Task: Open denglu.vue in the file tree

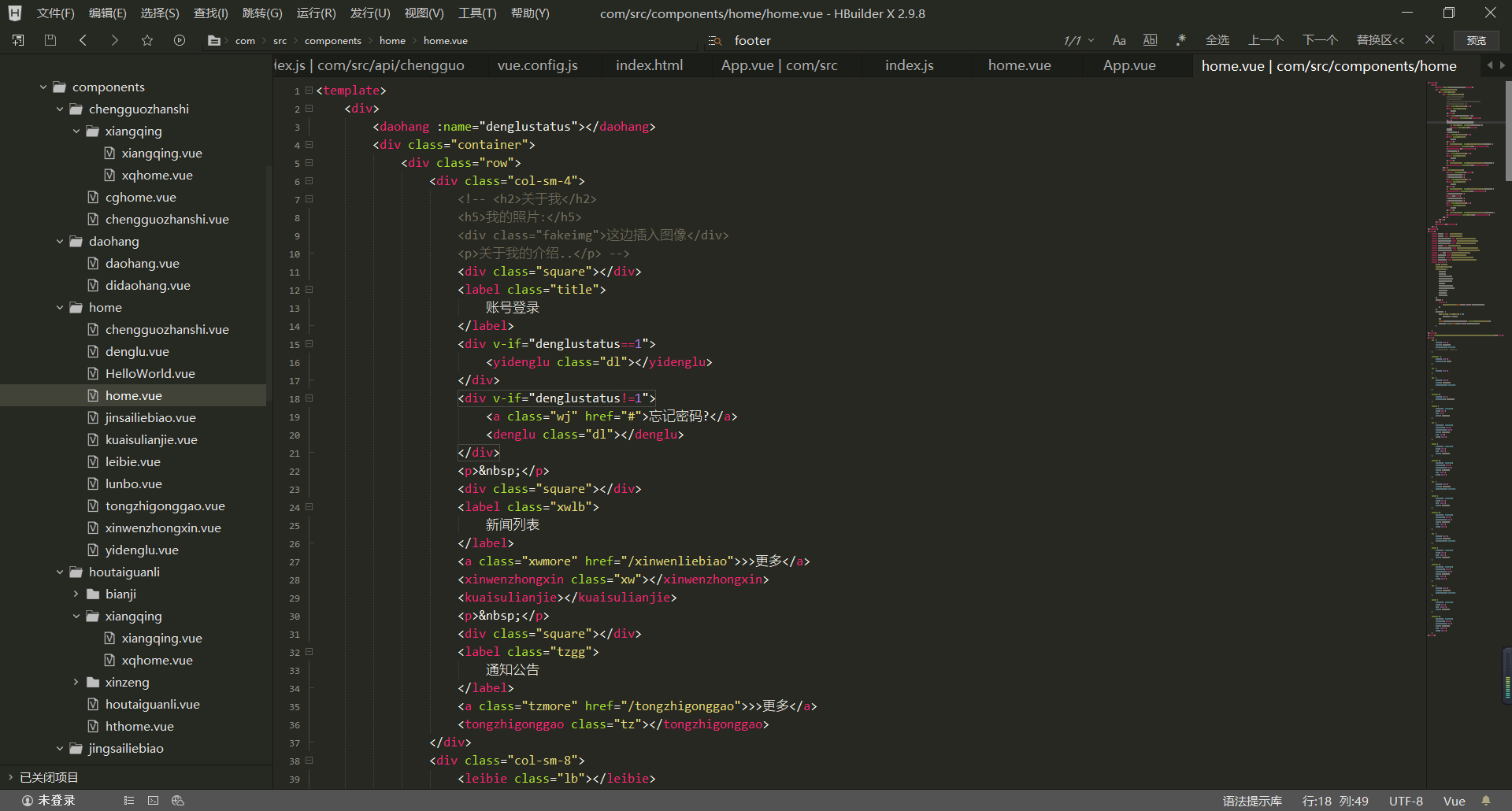Action: (137, 351)
